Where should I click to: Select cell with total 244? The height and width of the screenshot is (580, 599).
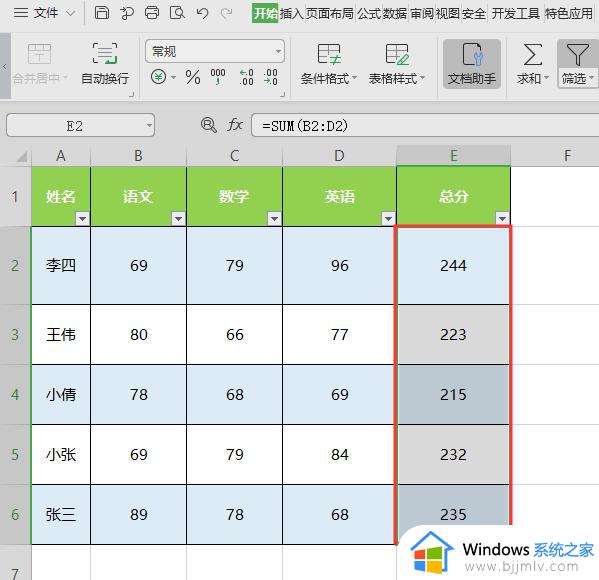coord(453,266)
